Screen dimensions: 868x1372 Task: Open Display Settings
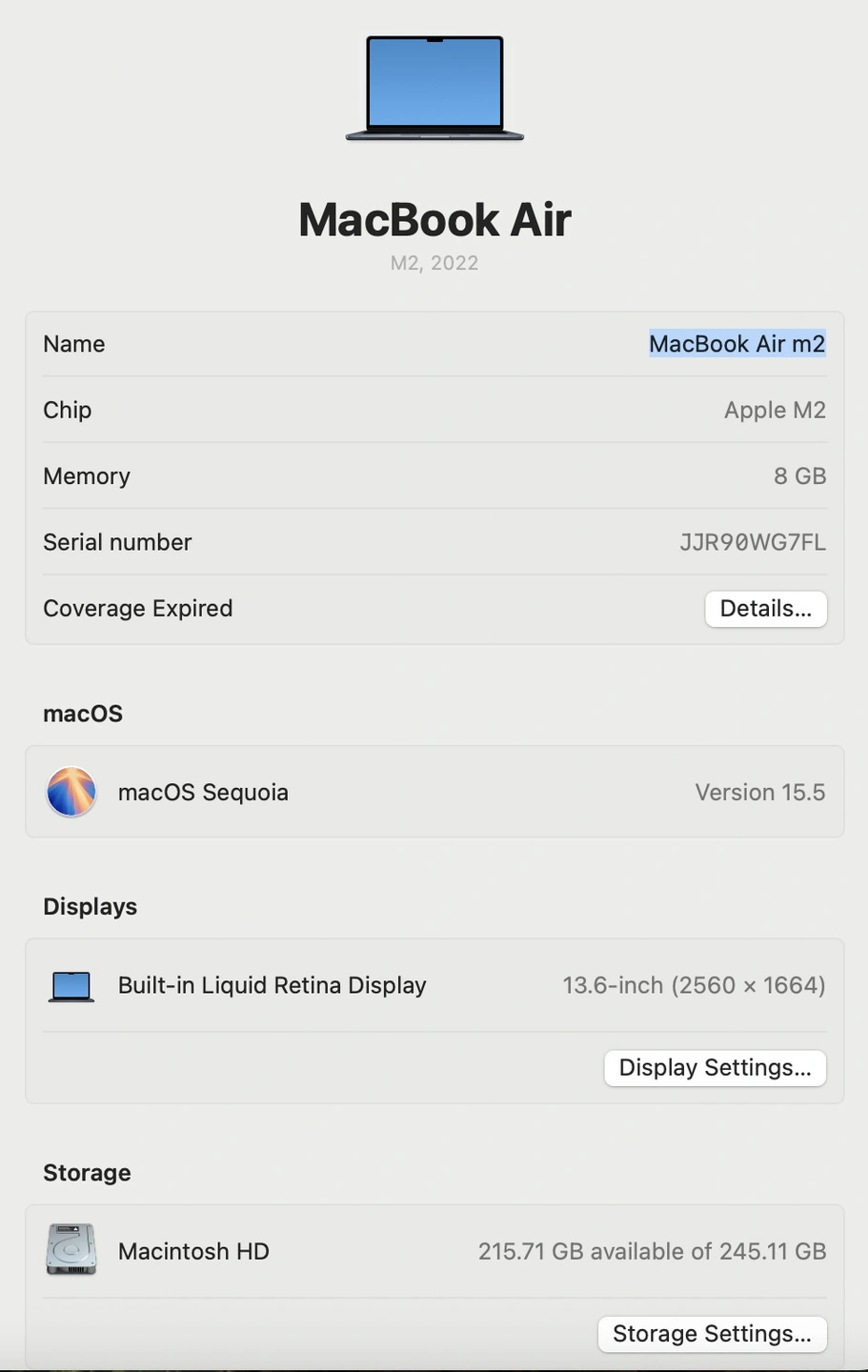pyautogui.click(x=716, y=1068)
